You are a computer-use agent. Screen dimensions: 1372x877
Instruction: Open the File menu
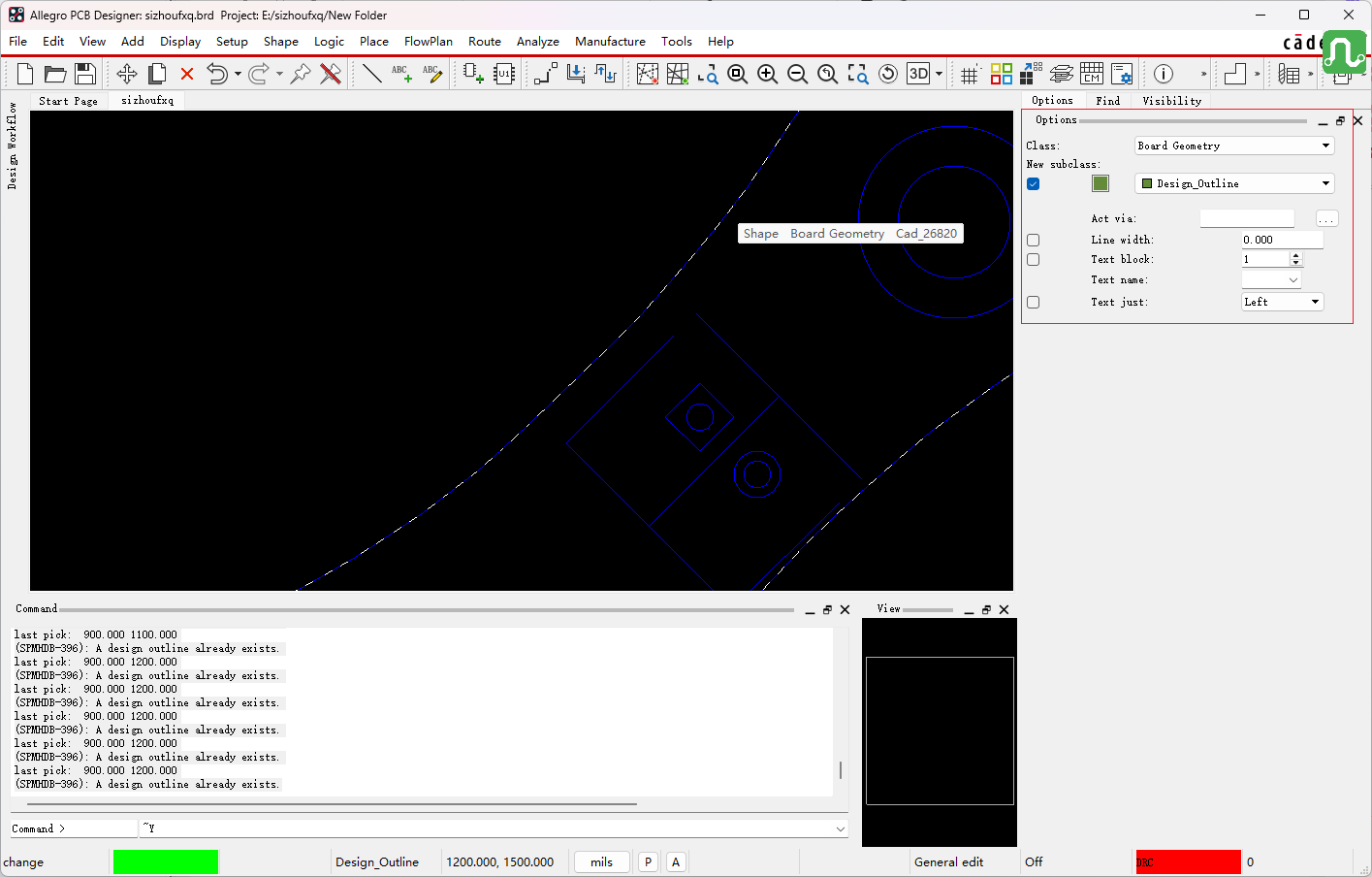18,41
